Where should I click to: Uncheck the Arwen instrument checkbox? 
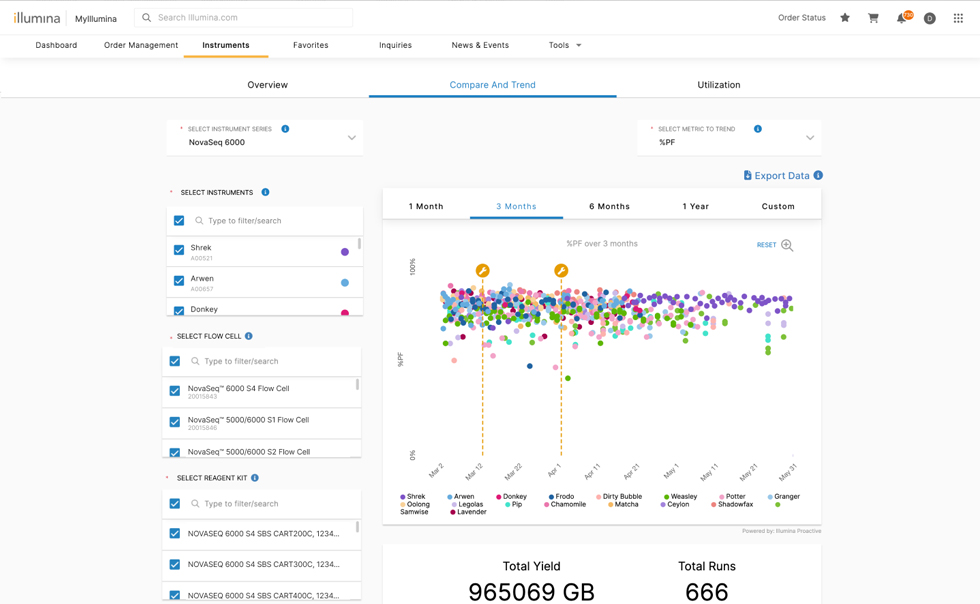pyautogui.click(x=179, y=281)
